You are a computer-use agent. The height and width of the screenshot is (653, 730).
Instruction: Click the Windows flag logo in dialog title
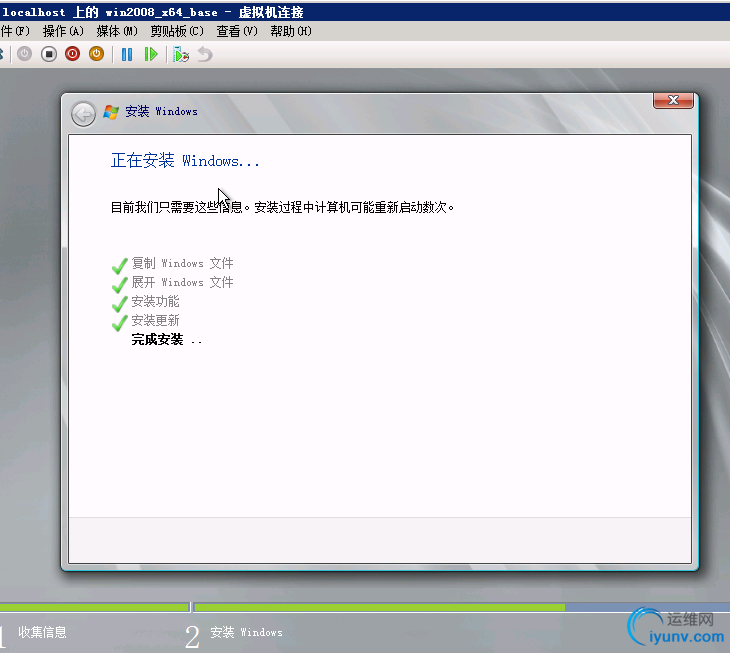111,112
